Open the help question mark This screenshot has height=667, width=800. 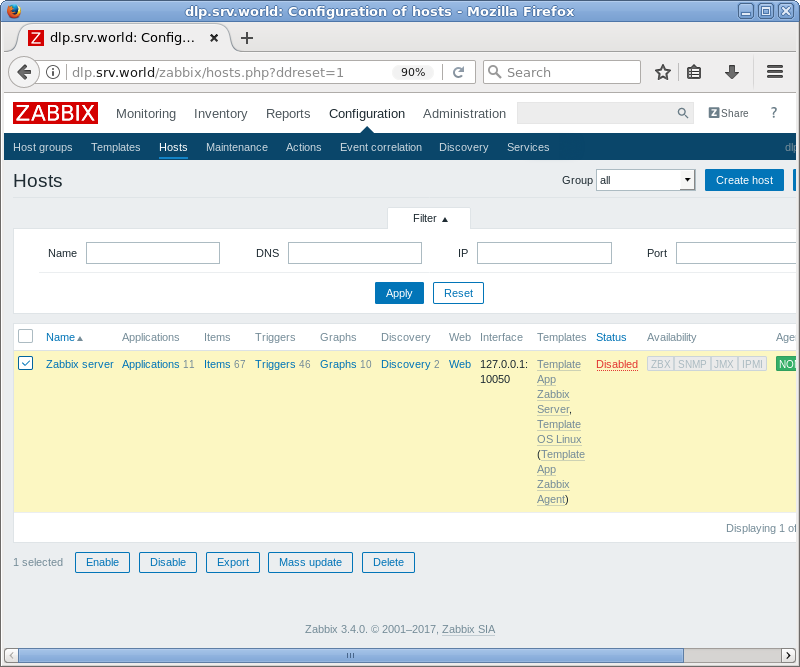pos(773,113)
